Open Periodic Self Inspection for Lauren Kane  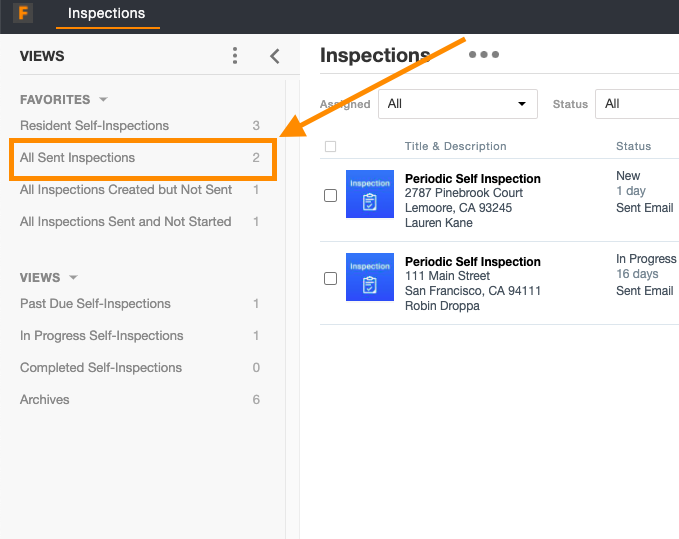[472, 179]
